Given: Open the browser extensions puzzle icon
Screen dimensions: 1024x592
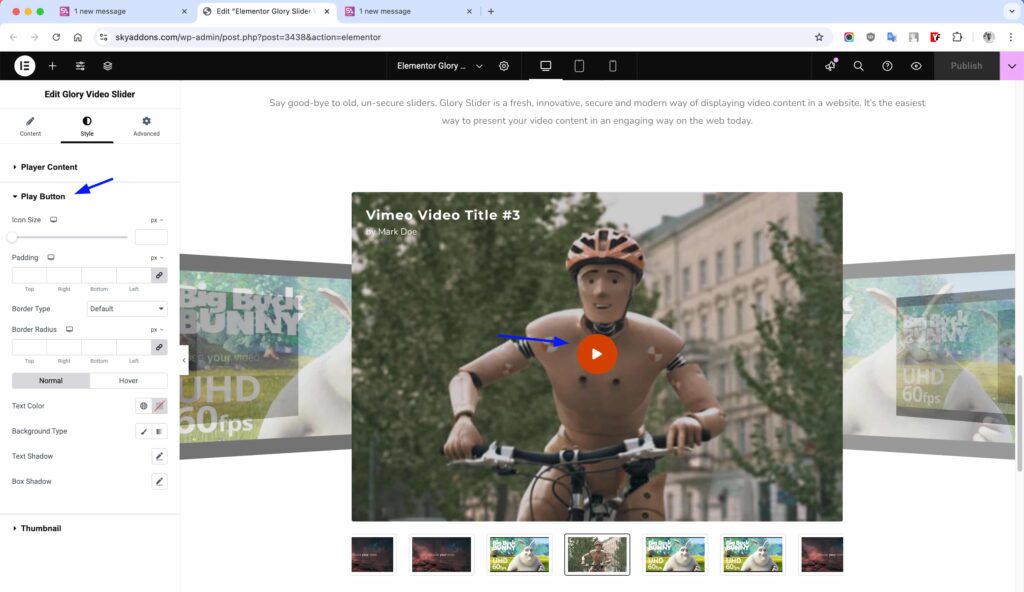Looking at the screenshot, I should click(957, 37).
